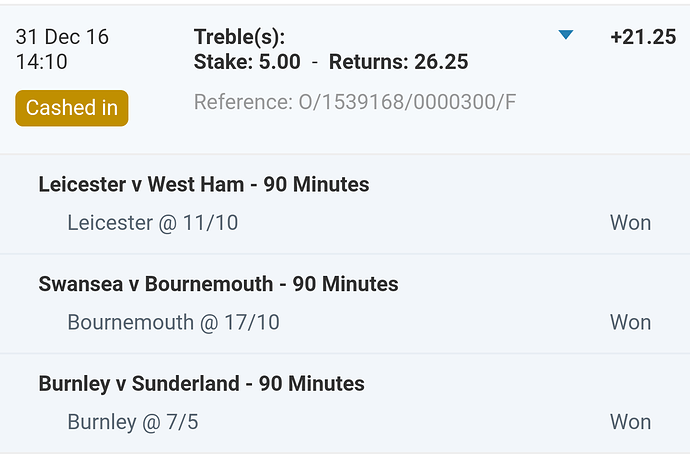This screenshot has height=455, width=690.
Task: Select the bet reference number
Action: point(355,102)
